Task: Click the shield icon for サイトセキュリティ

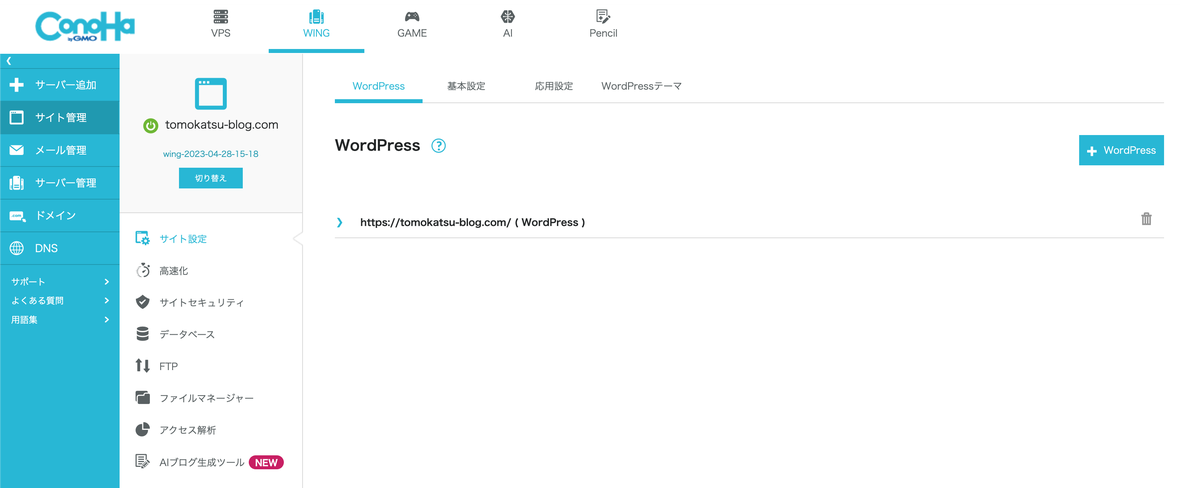Action: (142, 302)
